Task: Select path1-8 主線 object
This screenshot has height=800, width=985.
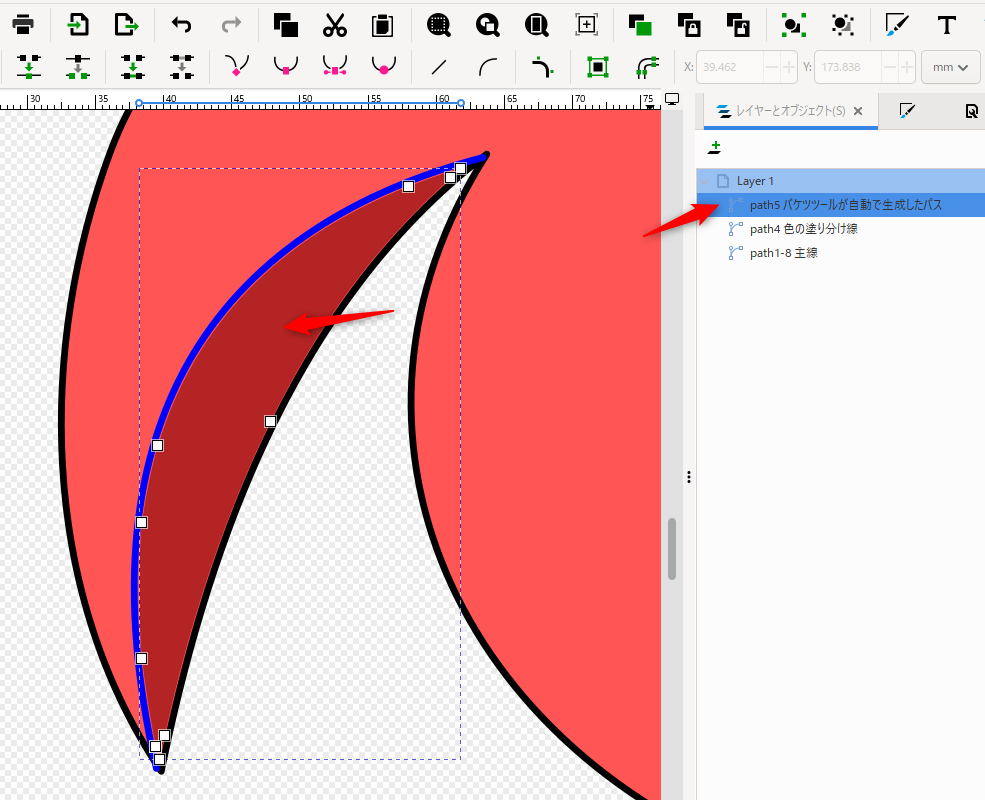Action: [841, 252]
